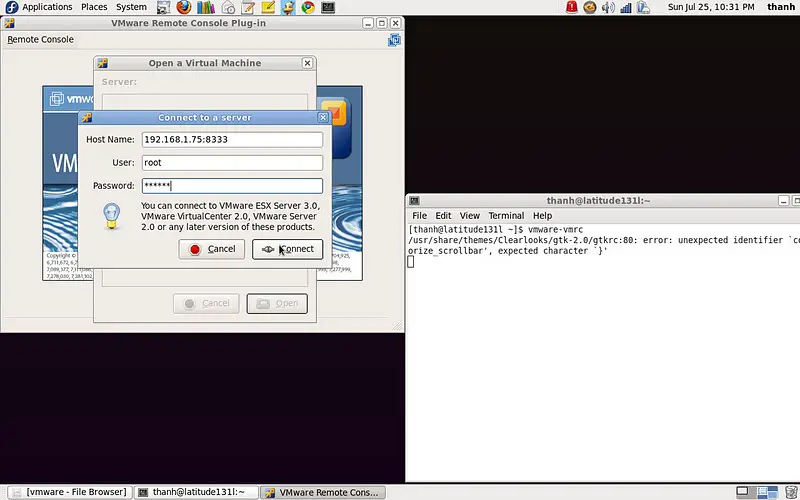Open the clock showing Sun Jul 25
The height and width of the screenshot is (500, 800).
(x=711, y=7)
